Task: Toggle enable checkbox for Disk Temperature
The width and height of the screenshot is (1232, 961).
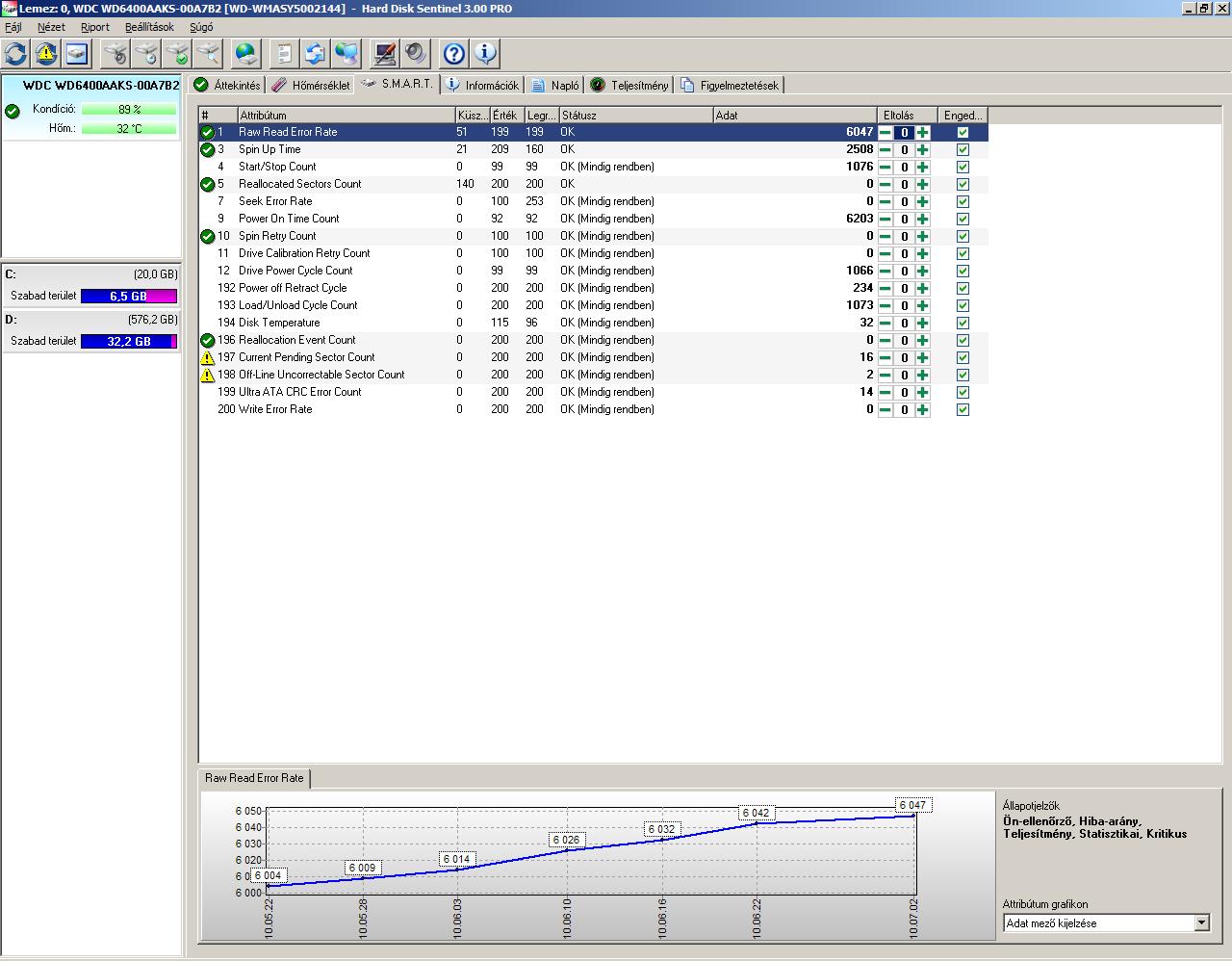Action: tap(962, 324)
